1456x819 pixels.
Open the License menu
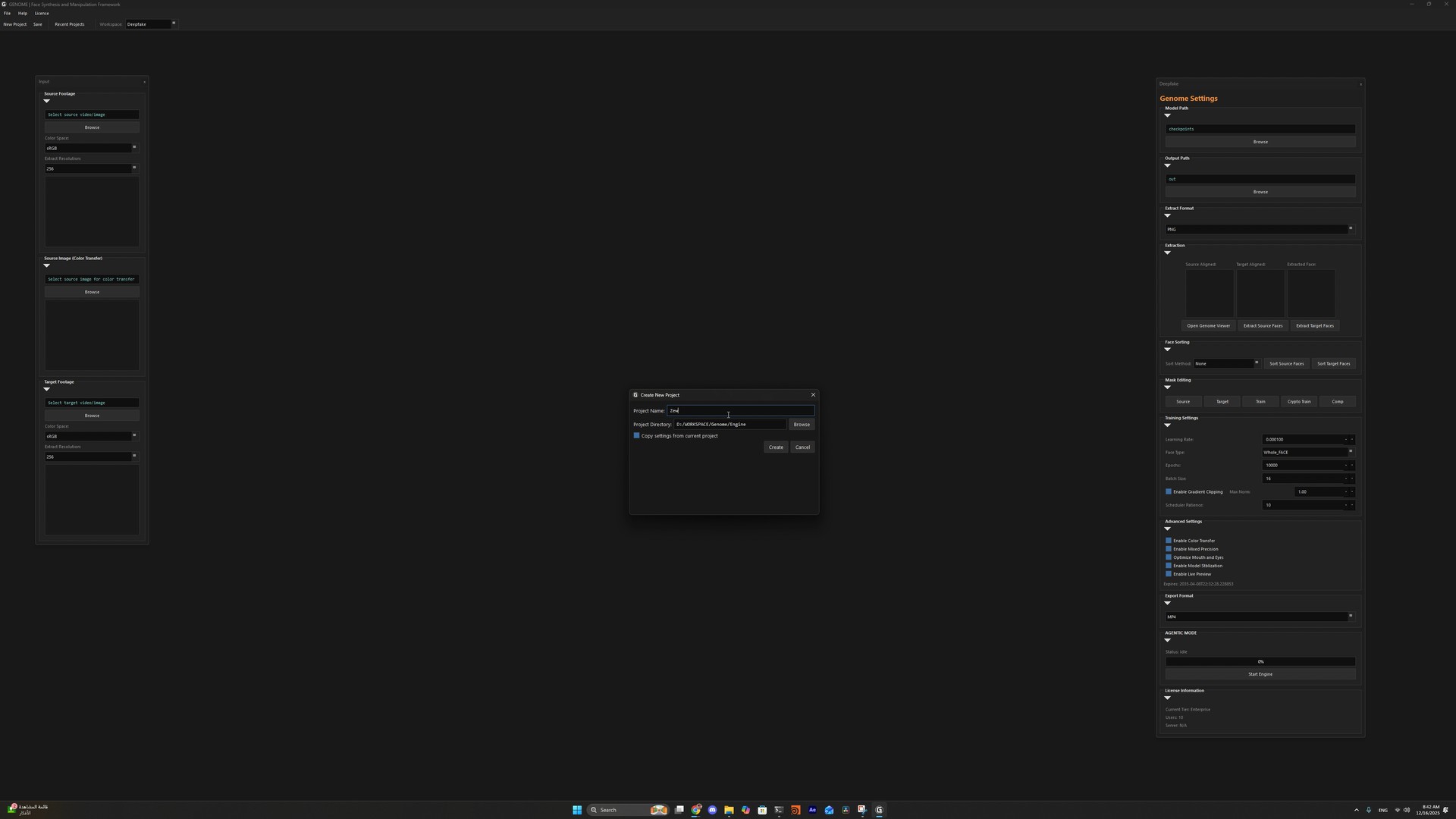42,13
